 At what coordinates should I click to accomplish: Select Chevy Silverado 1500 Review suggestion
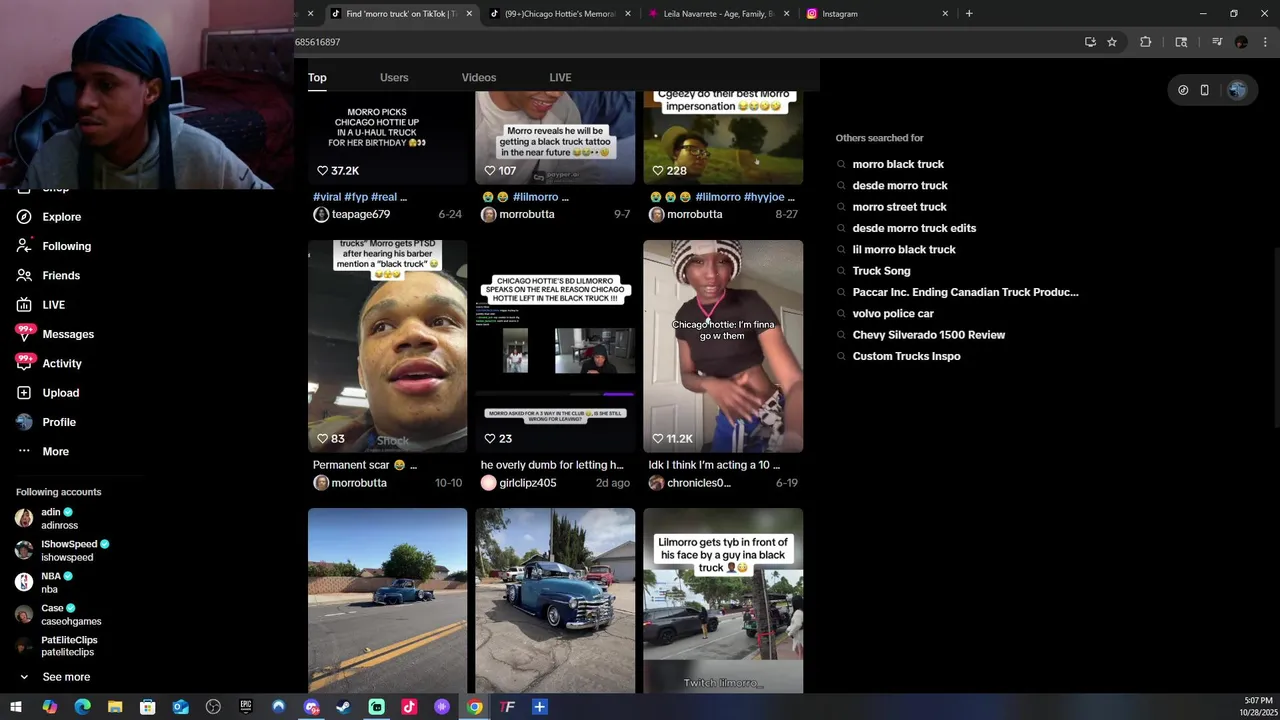tap(929, 335)
